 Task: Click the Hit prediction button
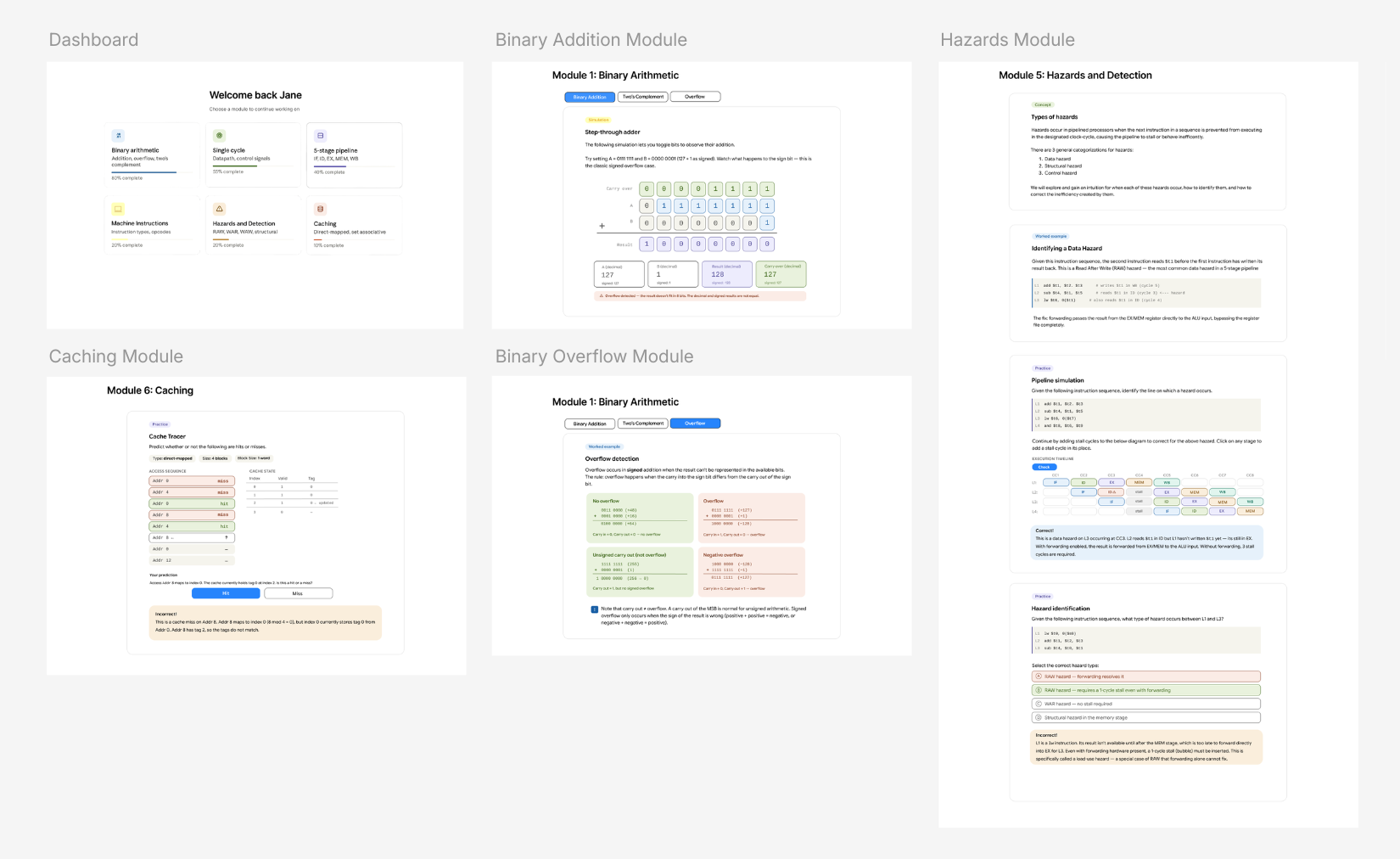tap(226, 593)
